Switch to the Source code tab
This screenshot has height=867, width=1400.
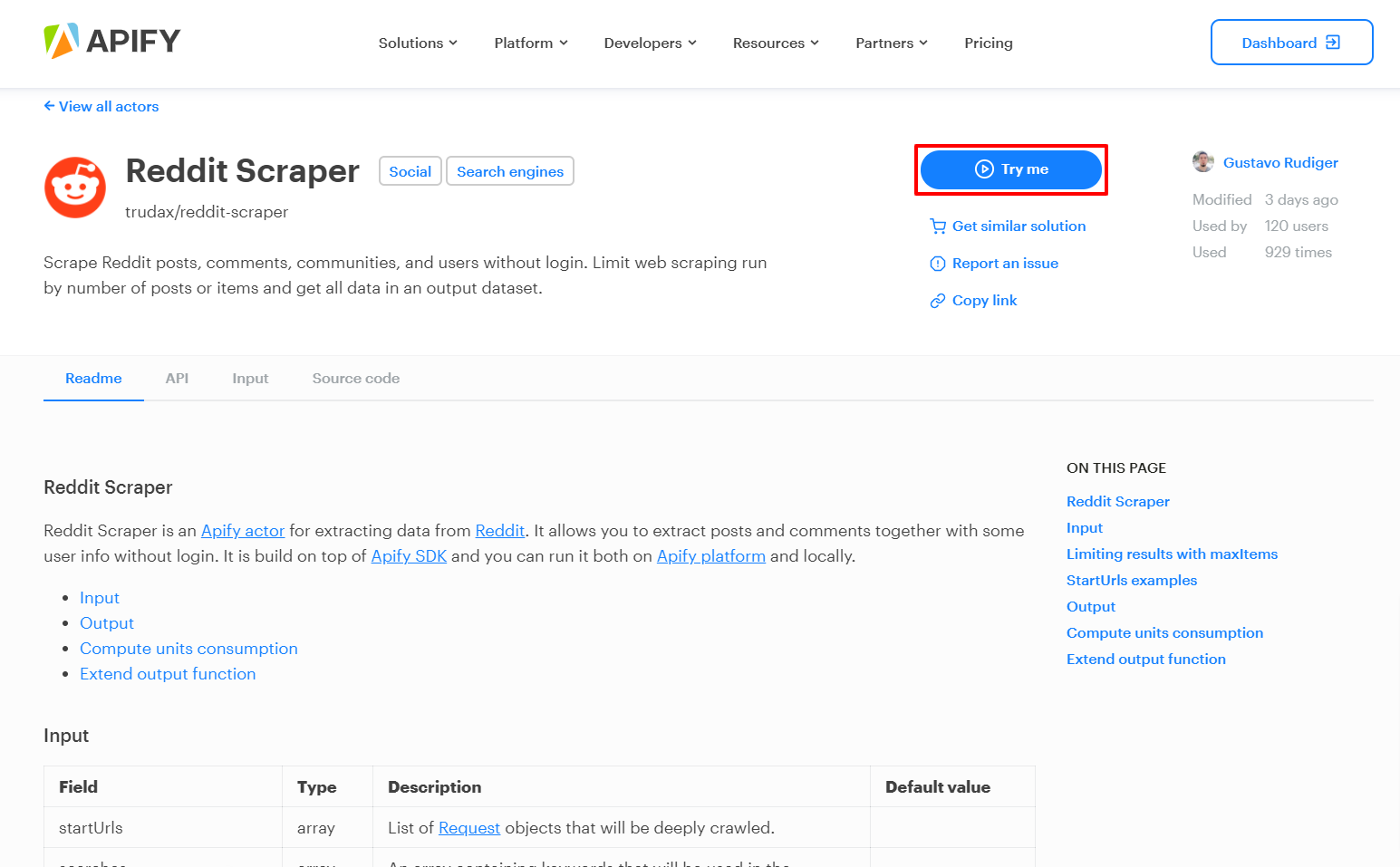[x=356, y=379]
